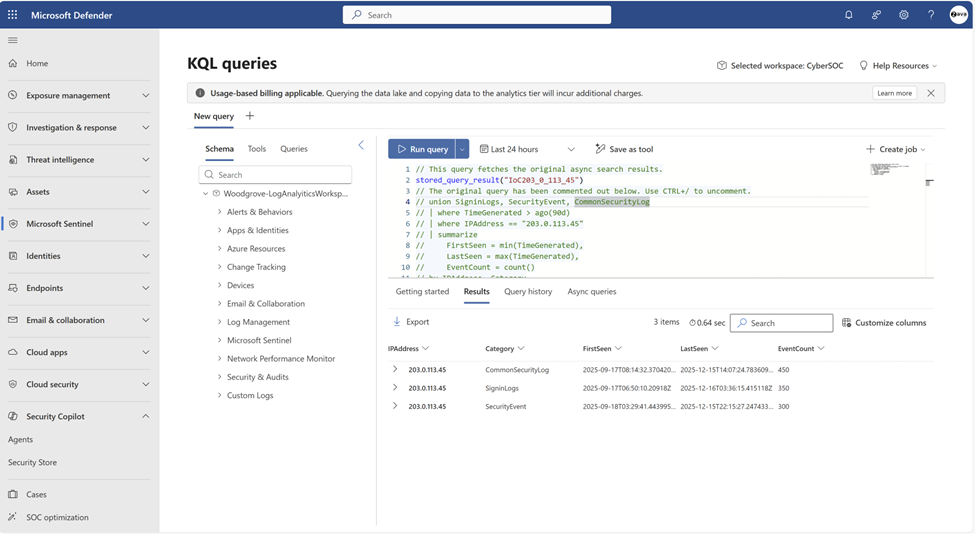Viewport: 975px width, 534px height.
Task: Open Customize columns options
Action: point(884,323)
